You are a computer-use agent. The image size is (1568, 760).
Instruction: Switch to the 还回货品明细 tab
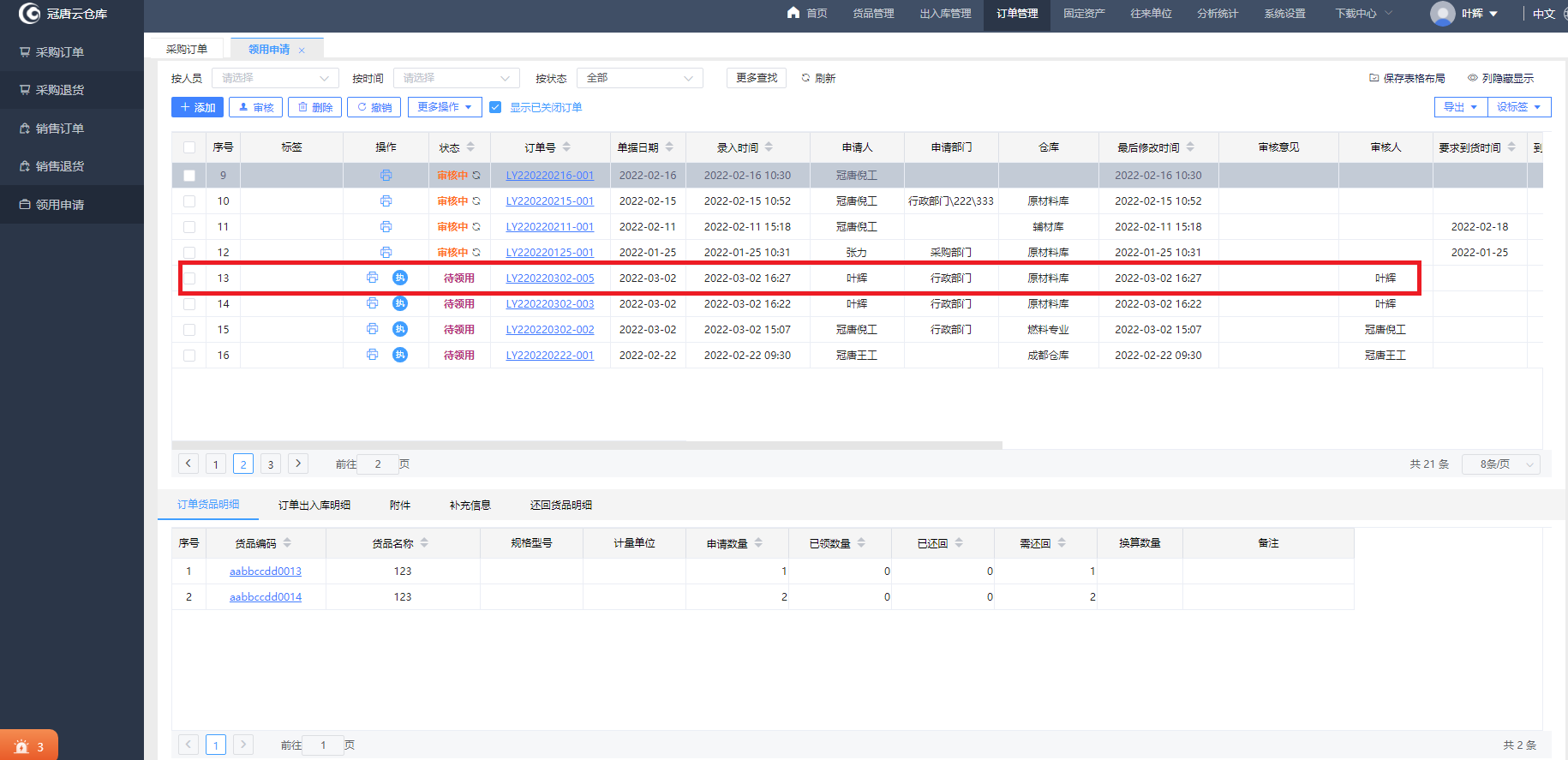(561, 506)
